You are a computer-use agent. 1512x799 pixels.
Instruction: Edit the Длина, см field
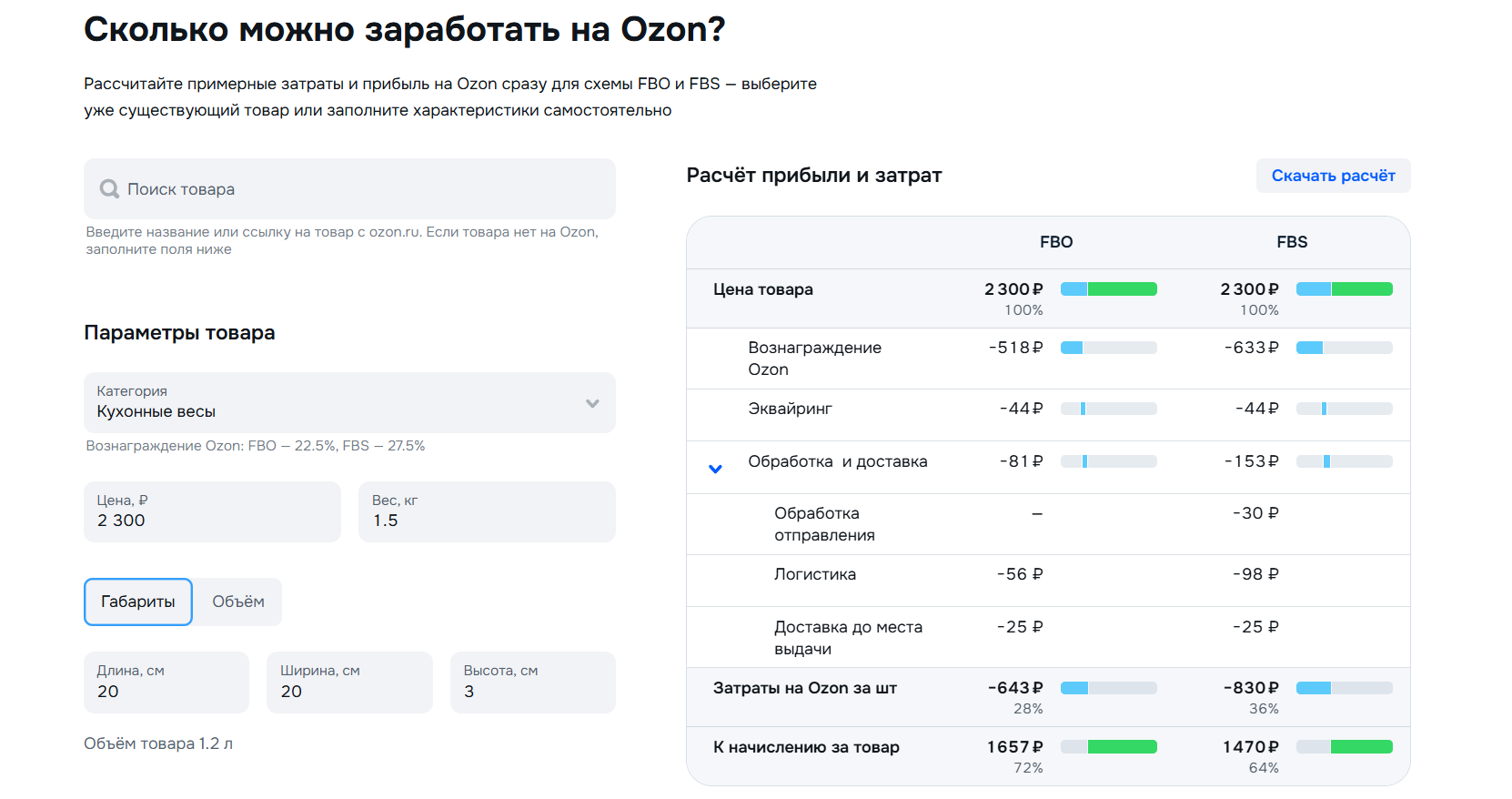tap(166, 683)
